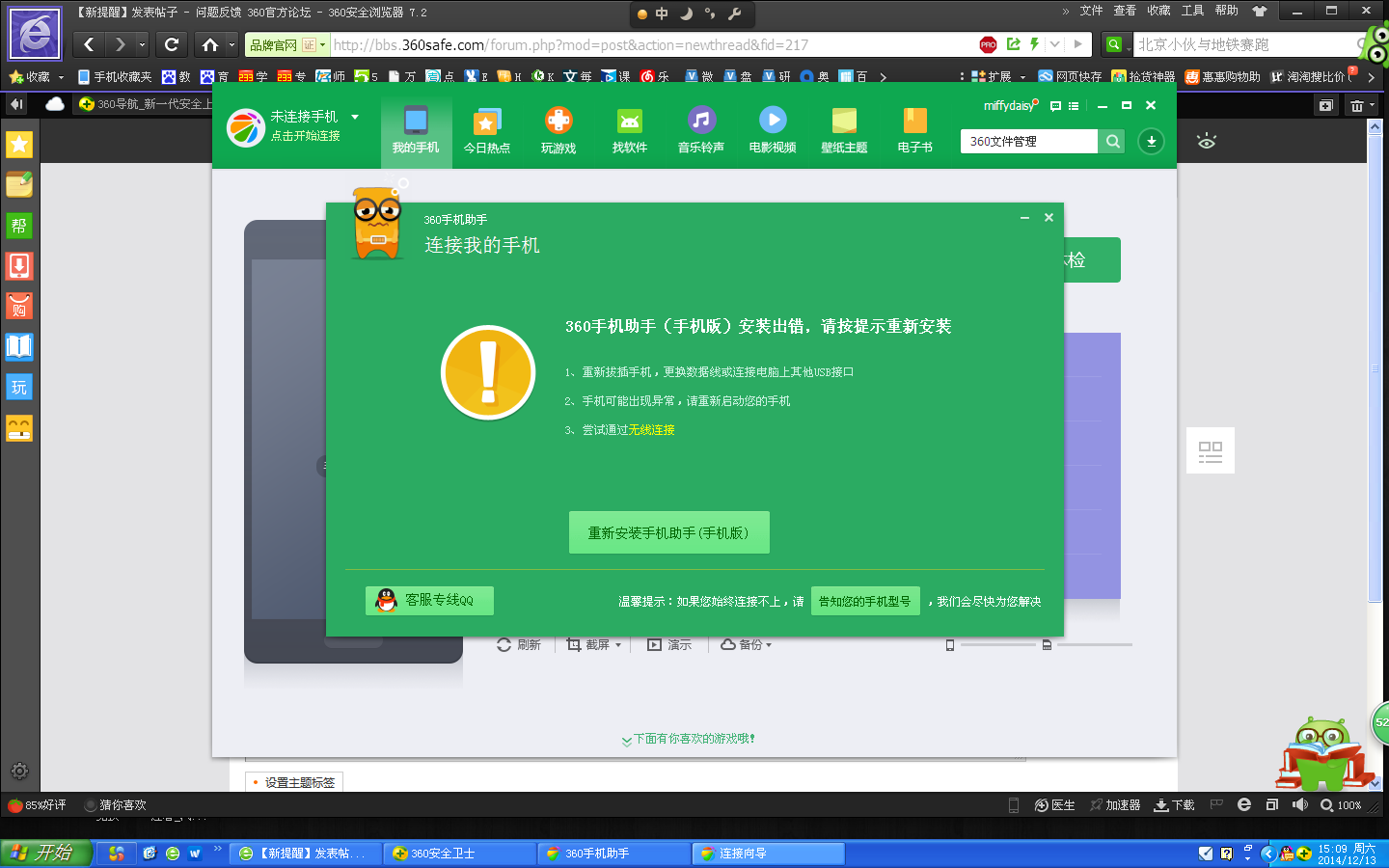The width and height of the screenshot is (1389, 868).
Task: Click sidebar reading book icon
Action: [x=19, y=347]
